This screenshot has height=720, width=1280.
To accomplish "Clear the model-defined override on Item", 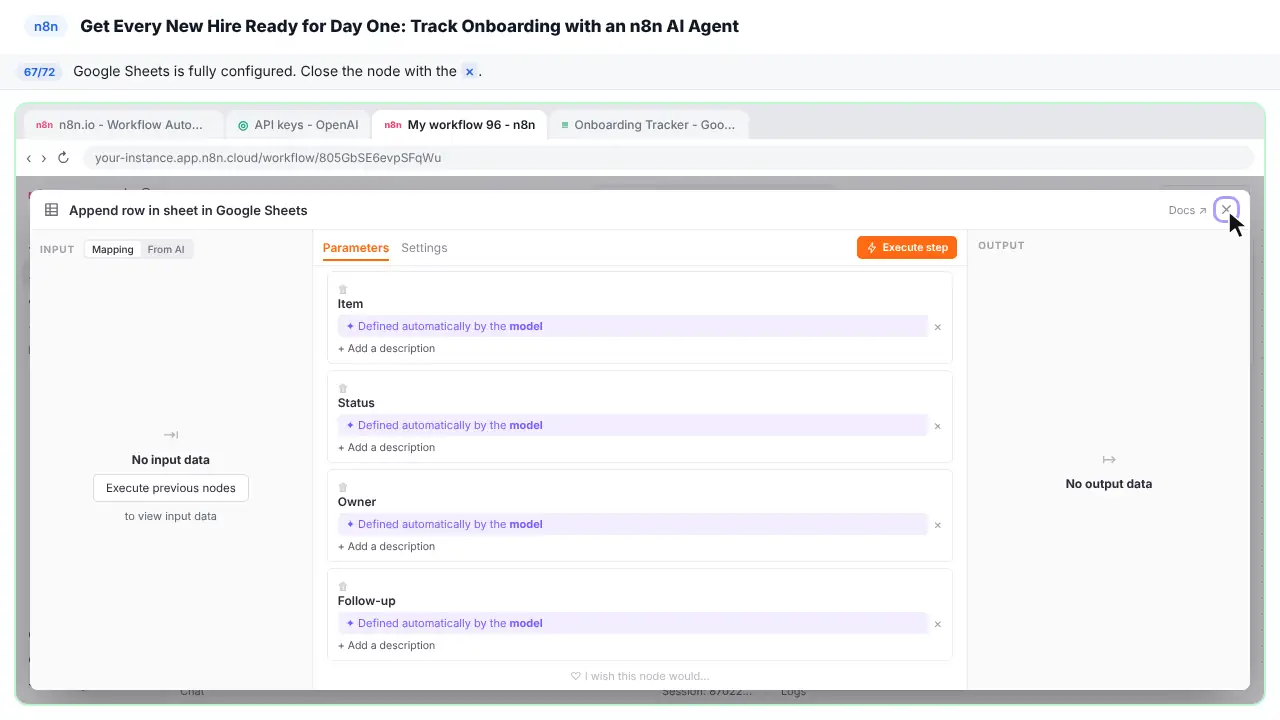I will [938, 327].
